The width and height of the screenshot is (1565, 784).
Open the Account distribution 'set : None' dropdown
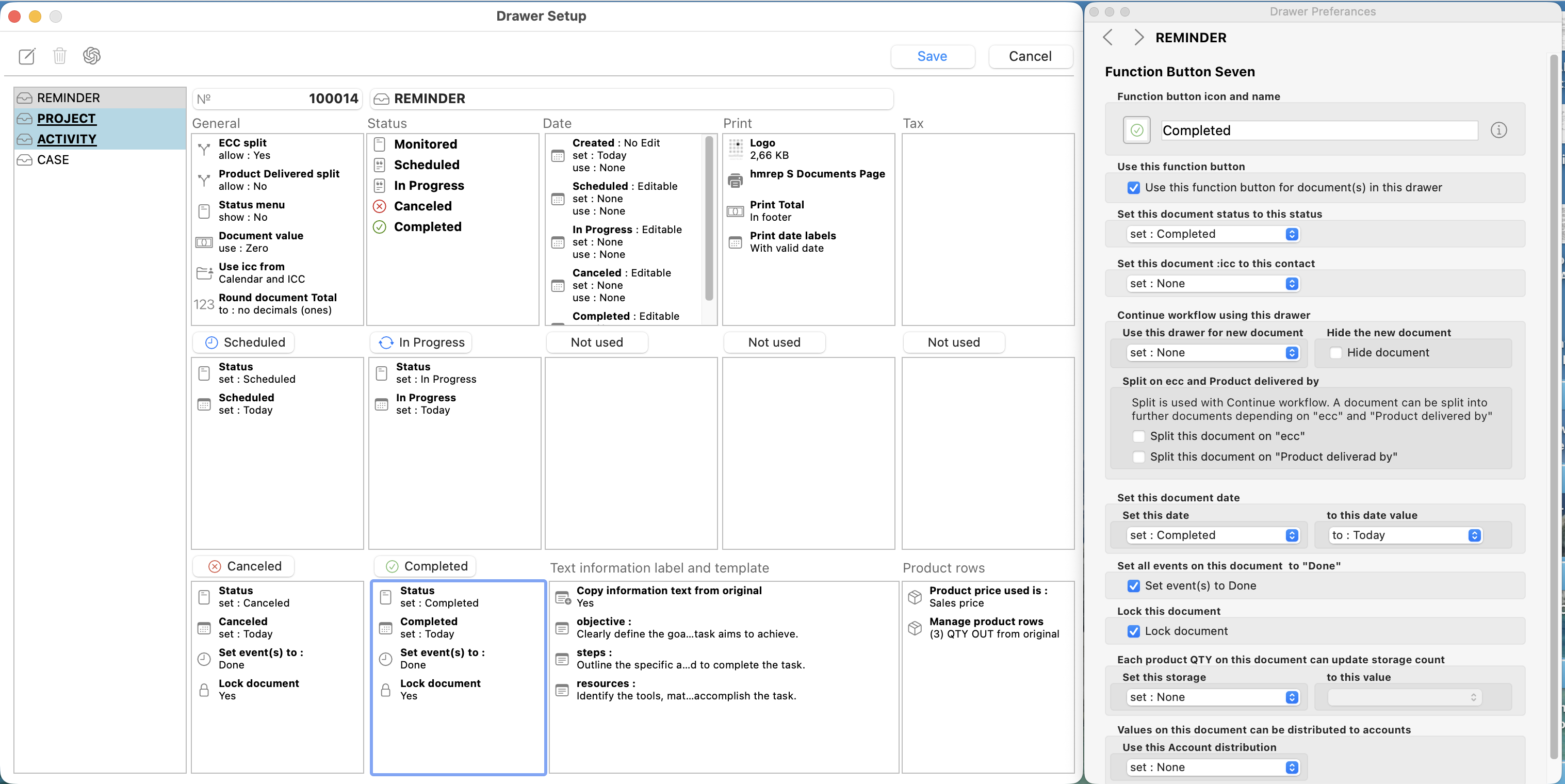pyautogui.click(x=1212, y=767)
